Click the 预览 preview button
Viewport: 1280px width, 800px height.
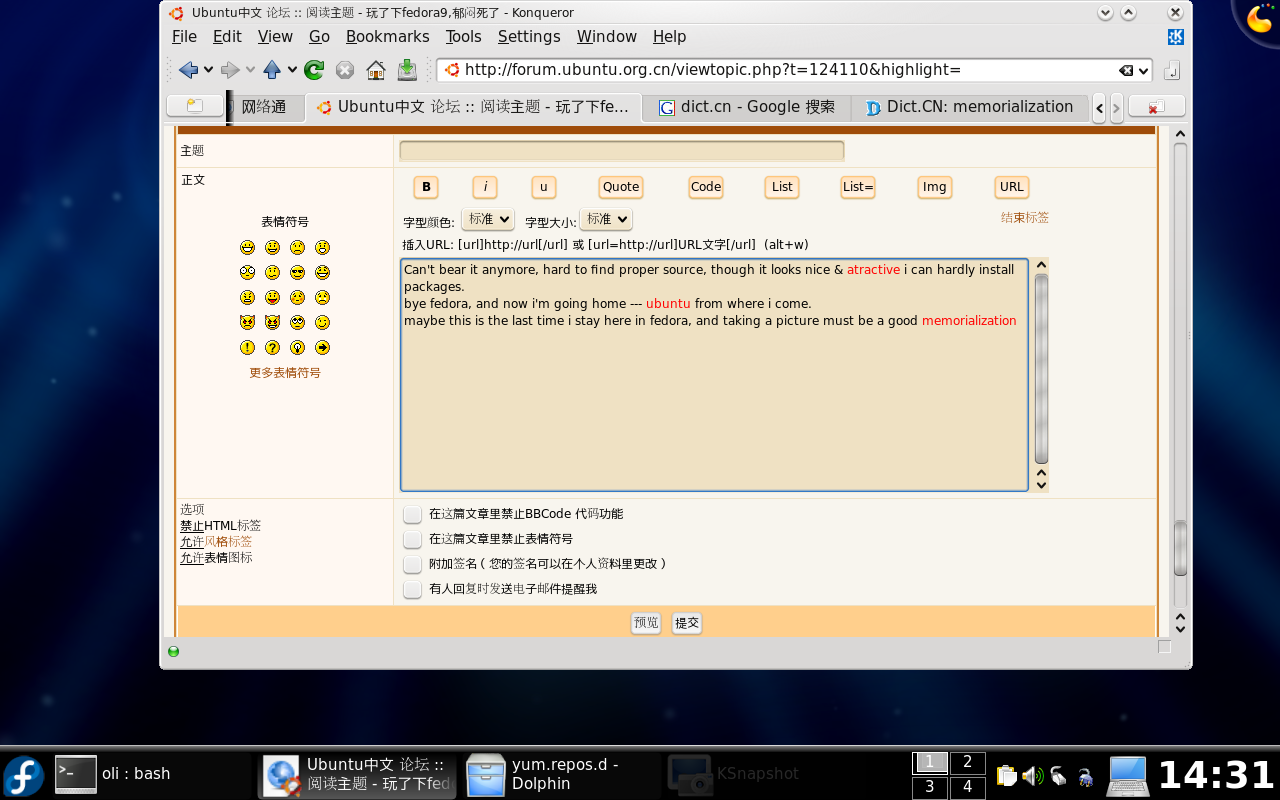646,623
